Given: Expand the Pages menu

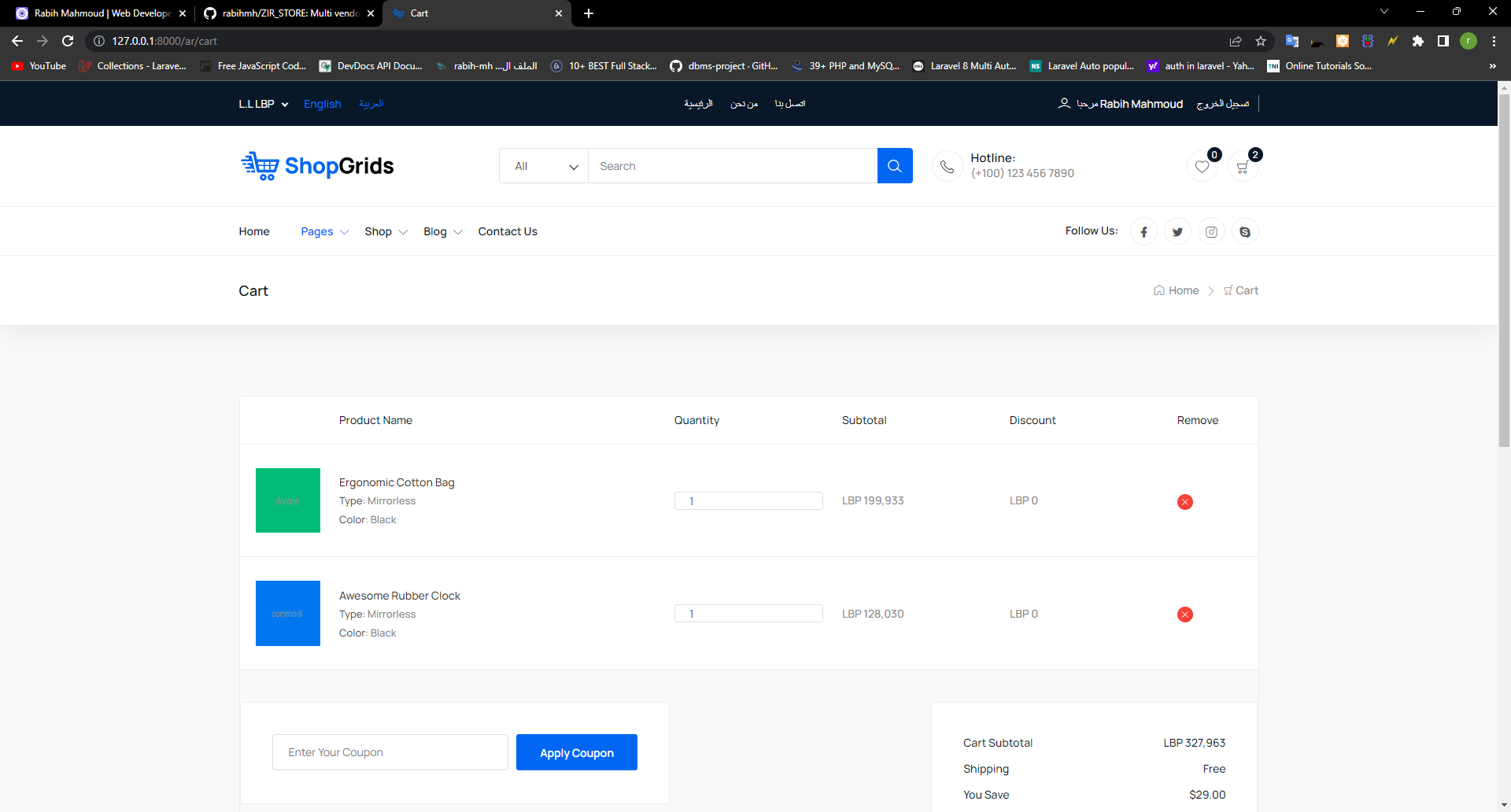Looking at the screenshot, I should 324,231.
